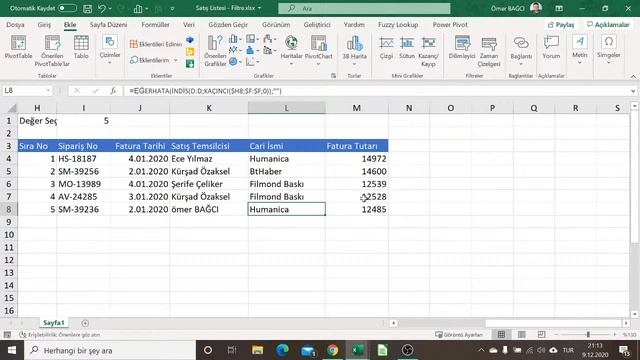The height and width of the screenshot is (360, 640).
Task: Open the column chart dropdown
Action: [235, 39]
